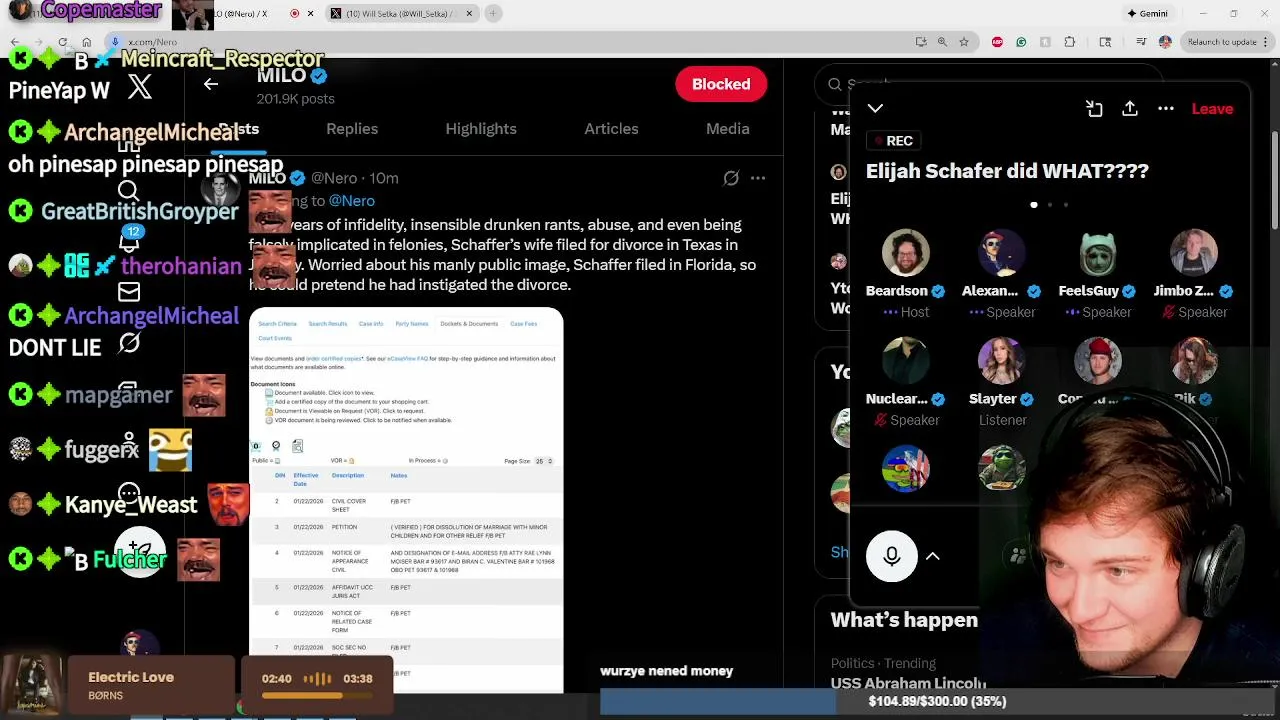Viewport: 1280px width, 720px height.
Task: Open Extensions puzzle piece icon
Action: [x=1070, y=42]
